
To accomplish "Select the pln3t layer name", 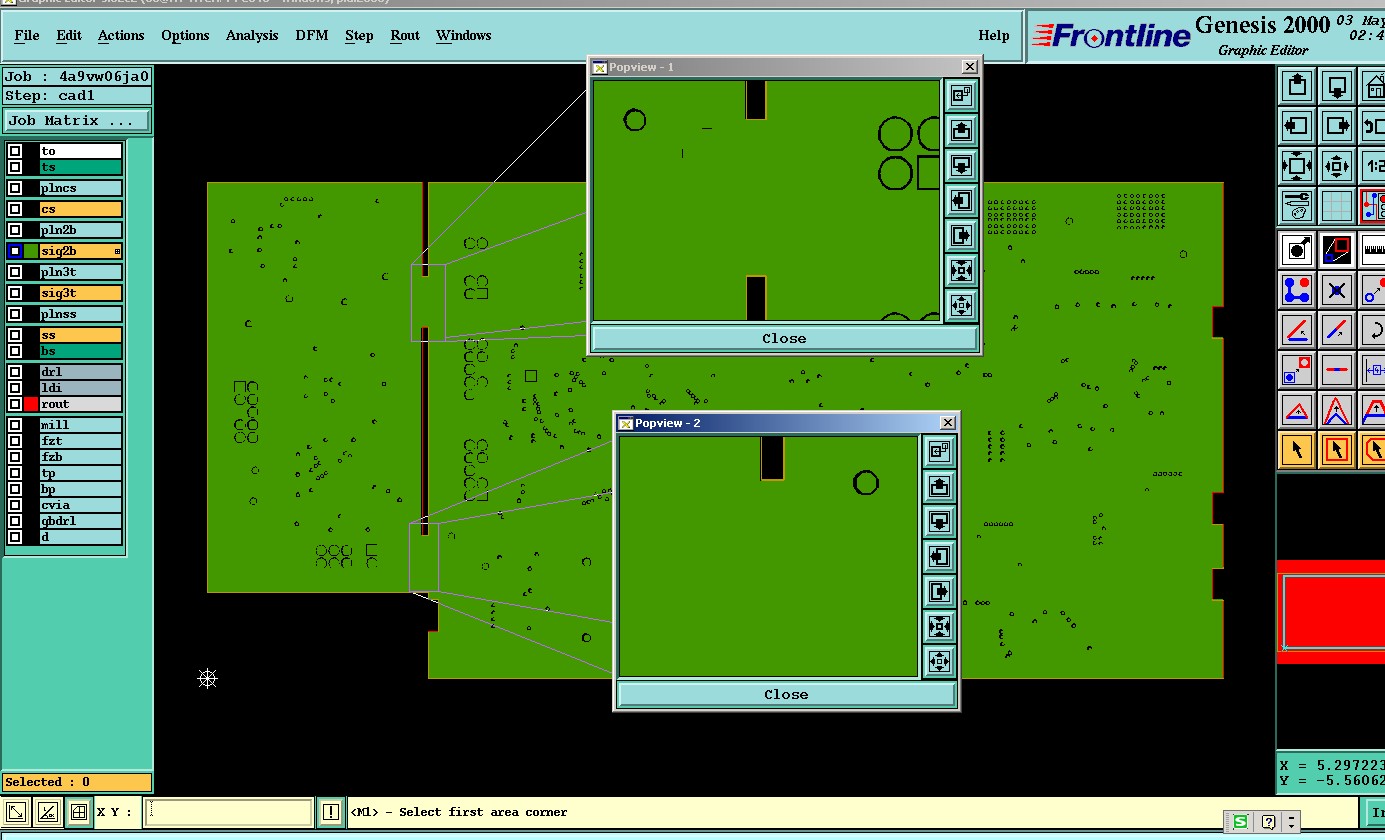I will coord(81,272).
